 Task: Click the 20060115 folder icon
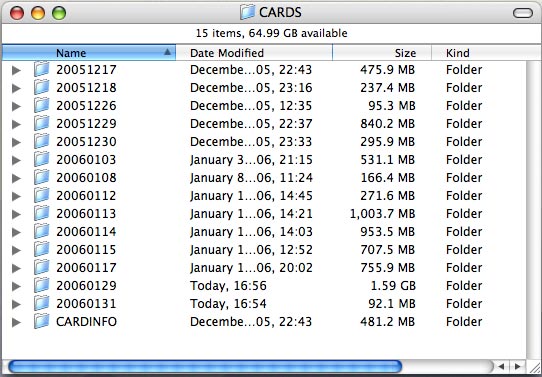pyautogui.click(x=41, y=249)
